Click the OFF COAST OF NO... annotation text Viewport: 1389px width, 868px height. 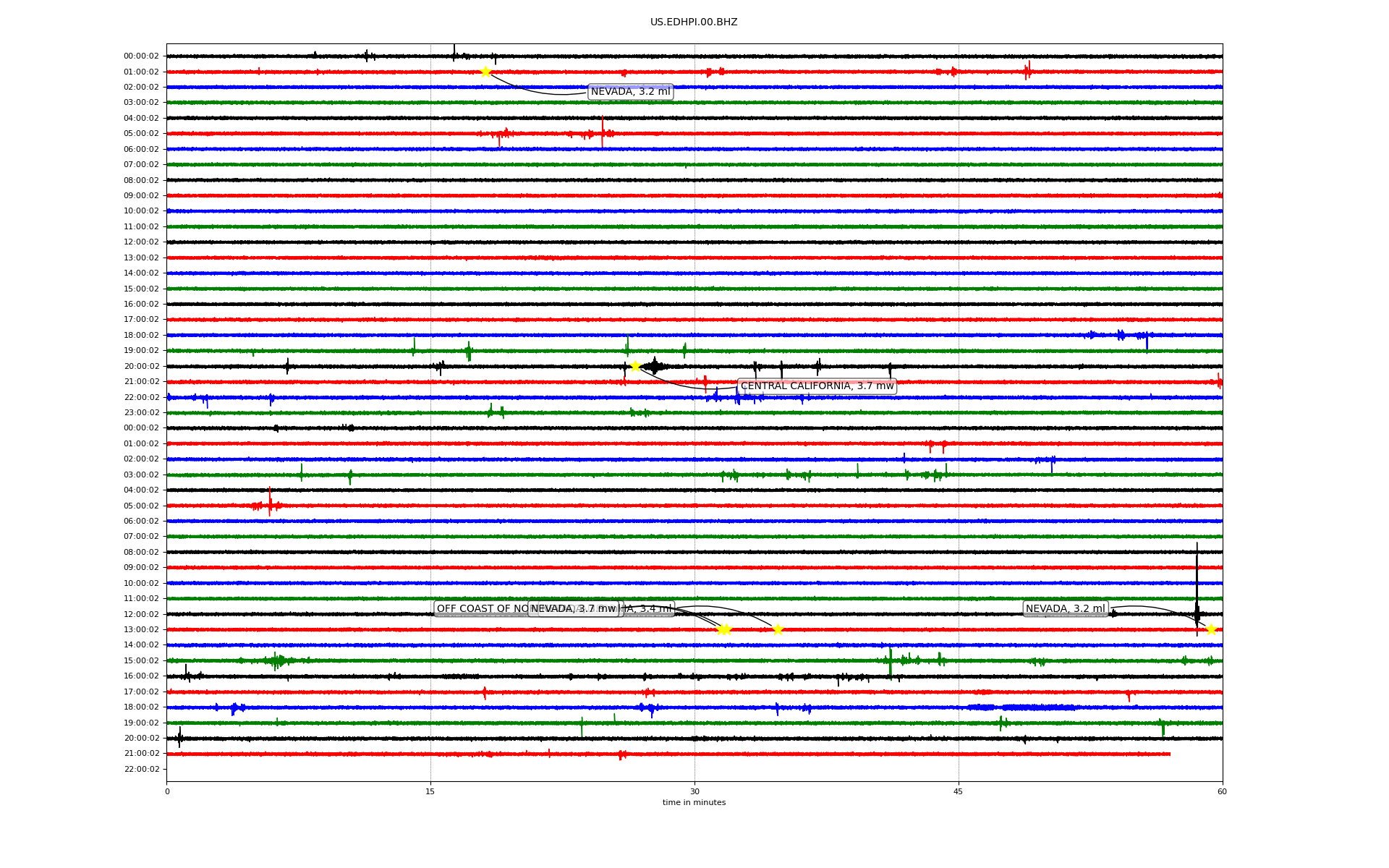click(483, 609)
